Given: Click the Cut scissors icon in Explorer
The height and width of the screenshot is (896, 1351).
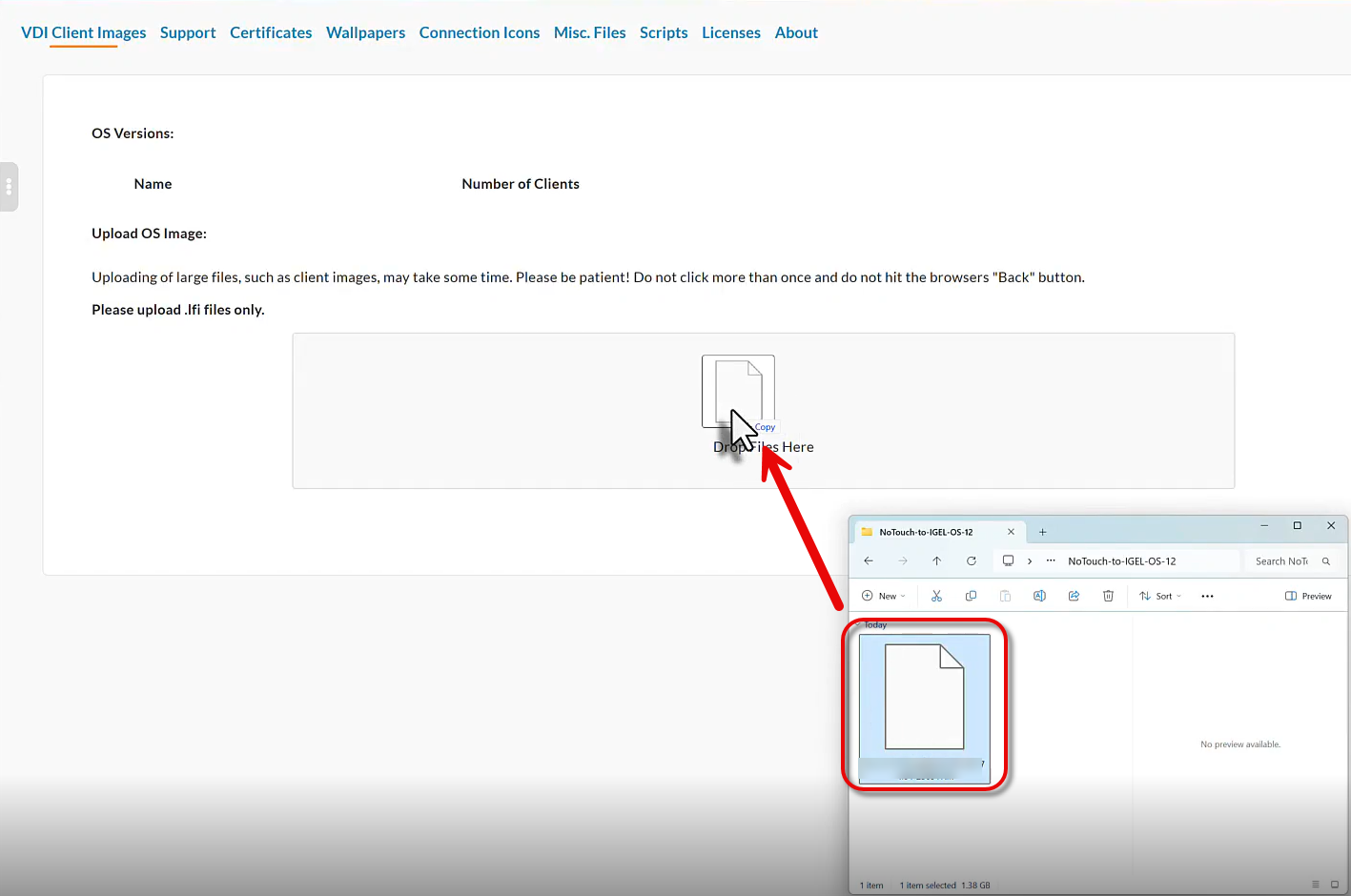Looking at the screenshot, I should click(936, 596).
